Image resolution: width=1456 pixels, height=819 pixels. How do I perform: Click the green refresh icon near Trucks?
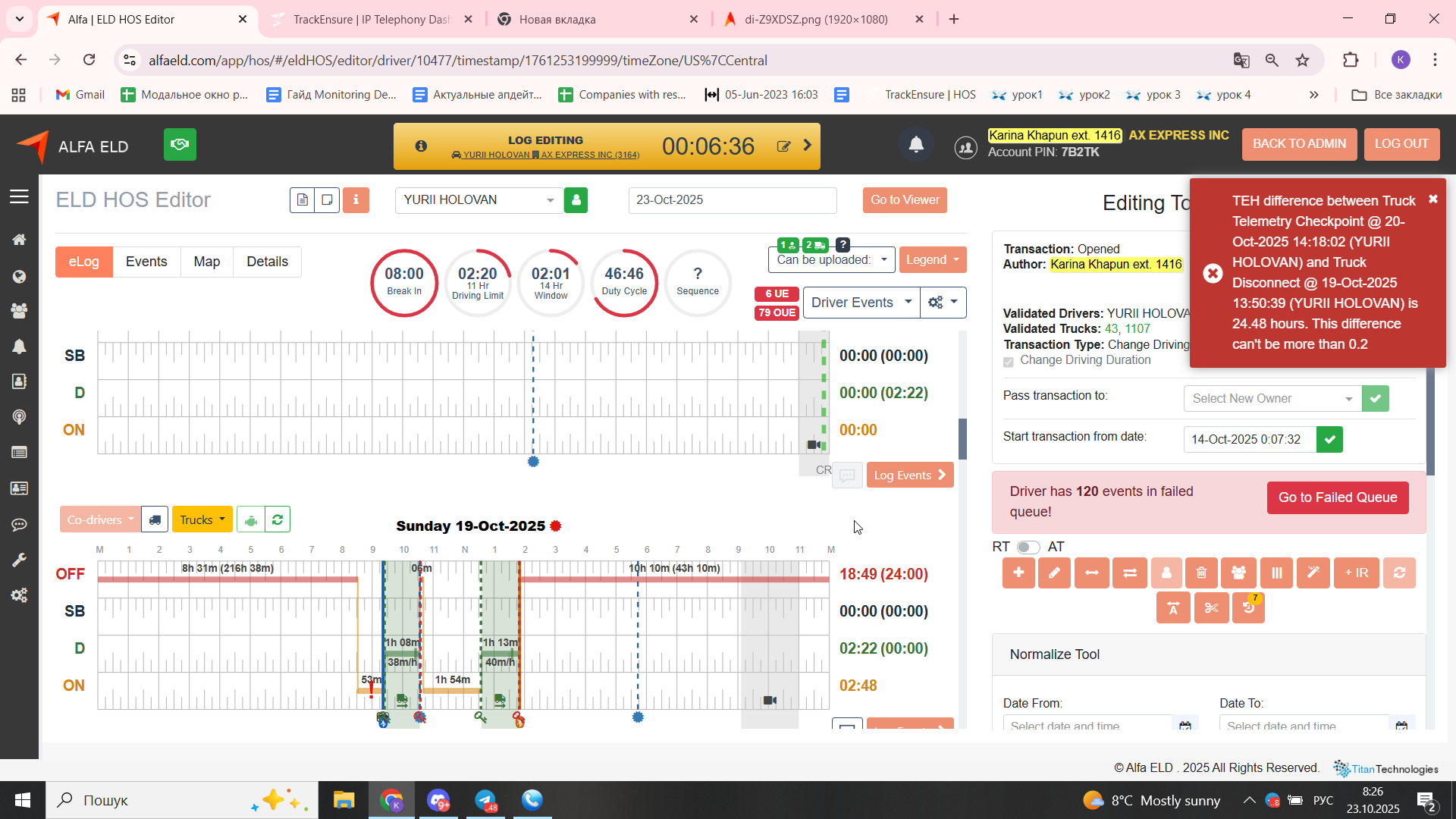click(278, 520)
